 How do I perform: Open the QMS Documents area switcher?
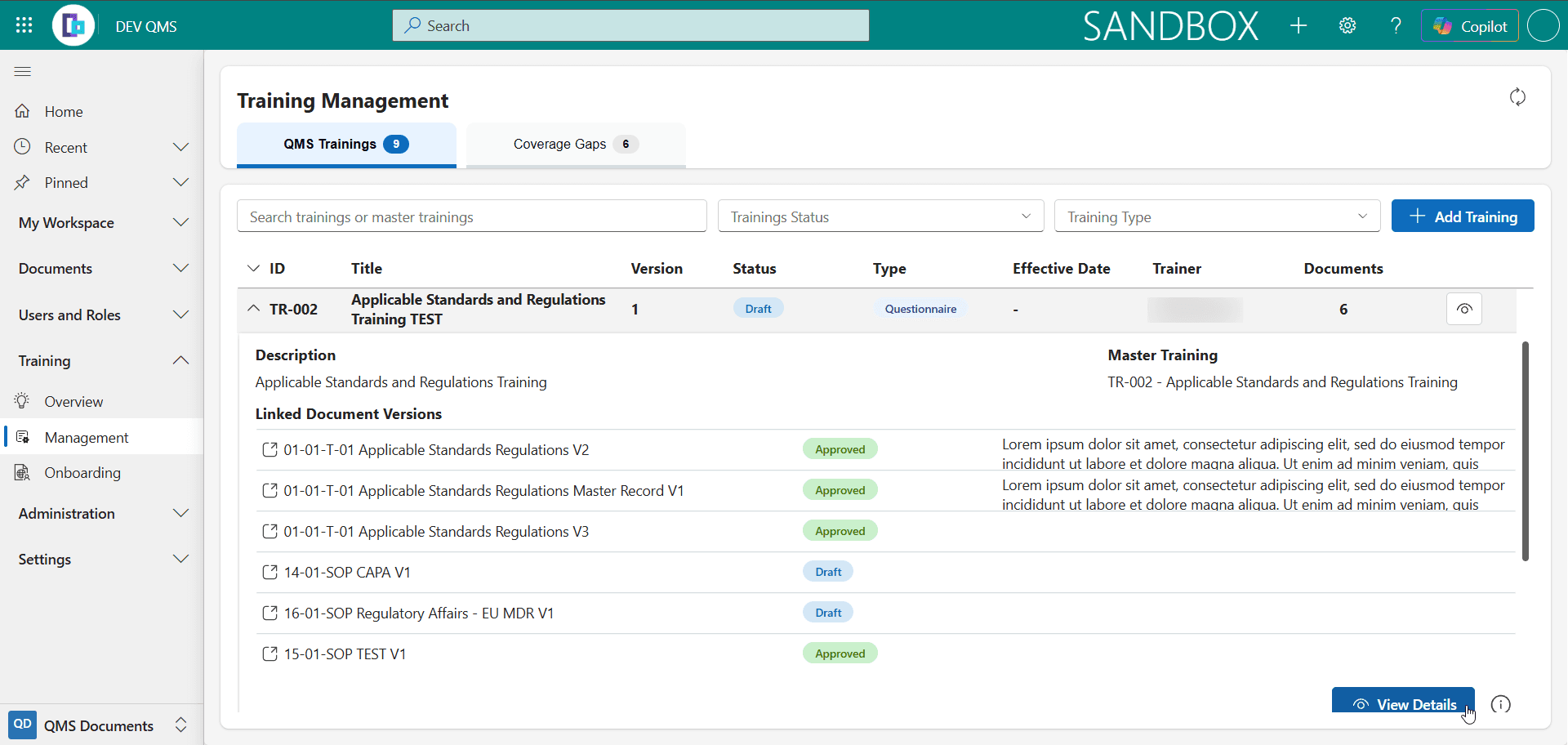pos(101,725)
